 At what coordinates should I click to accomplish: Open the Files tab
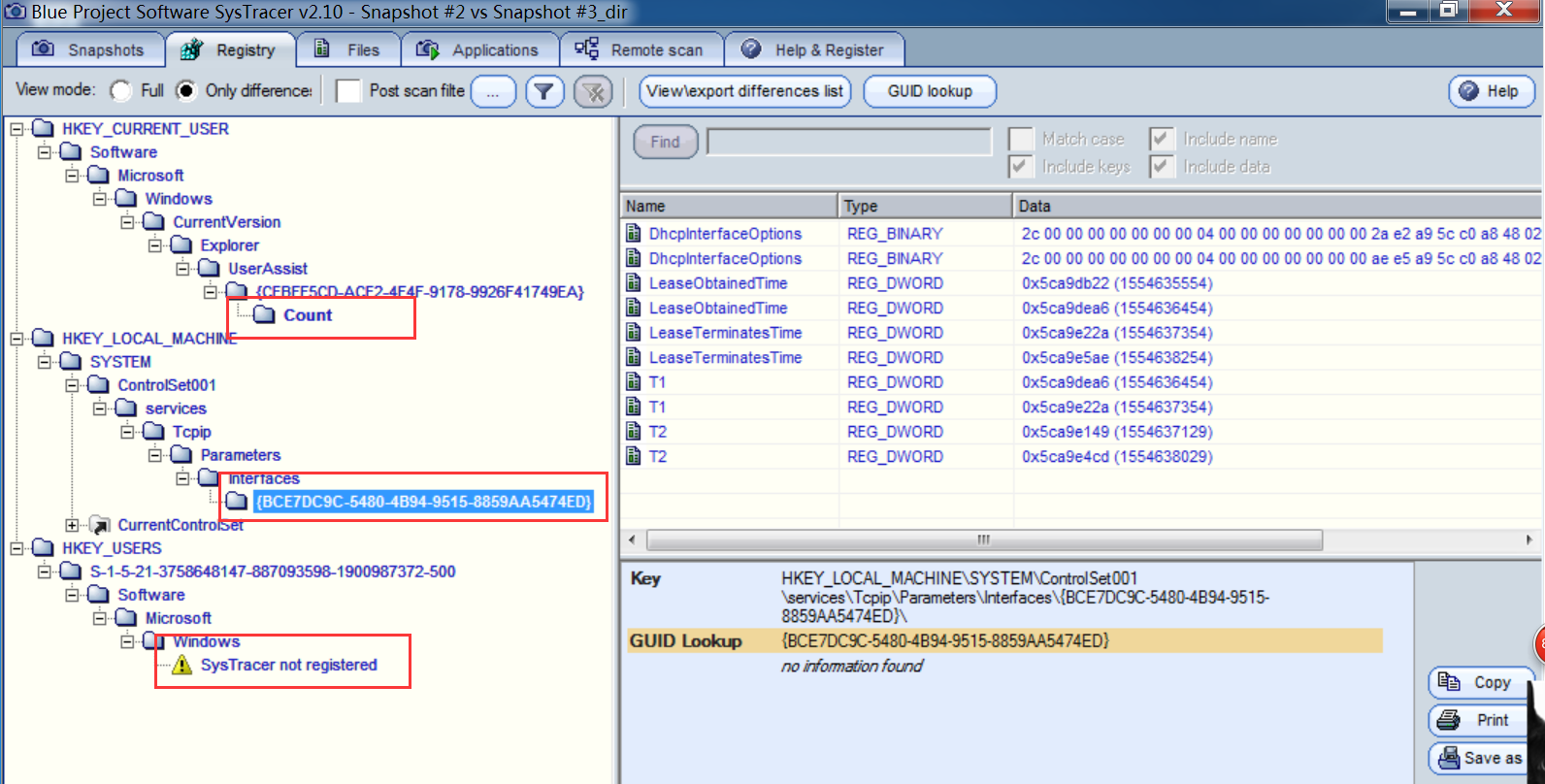(348, 49)
